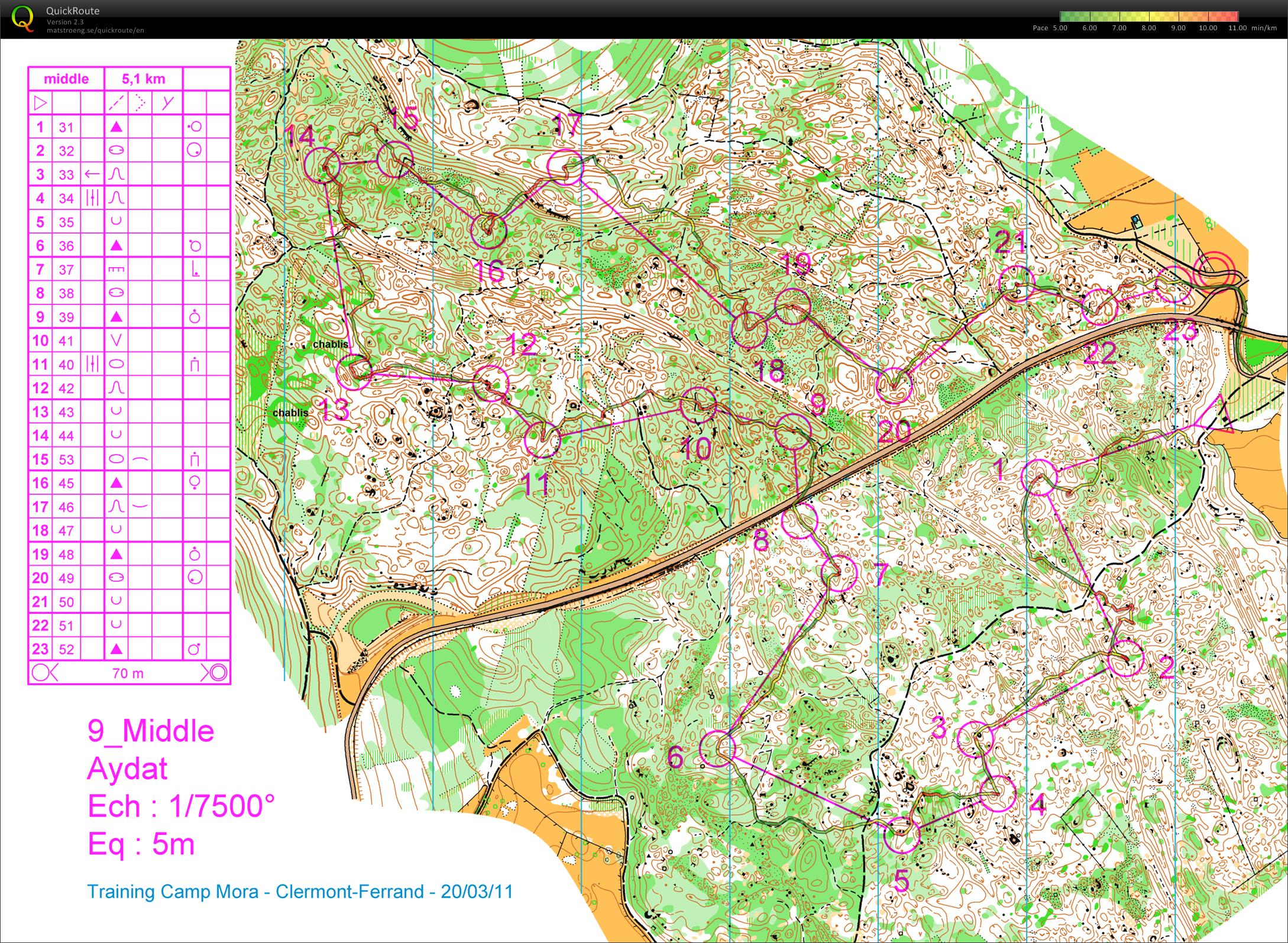Screen dimensions: 1288x943
Task: Click control code 33 in the table
Action: click(66, 174)
